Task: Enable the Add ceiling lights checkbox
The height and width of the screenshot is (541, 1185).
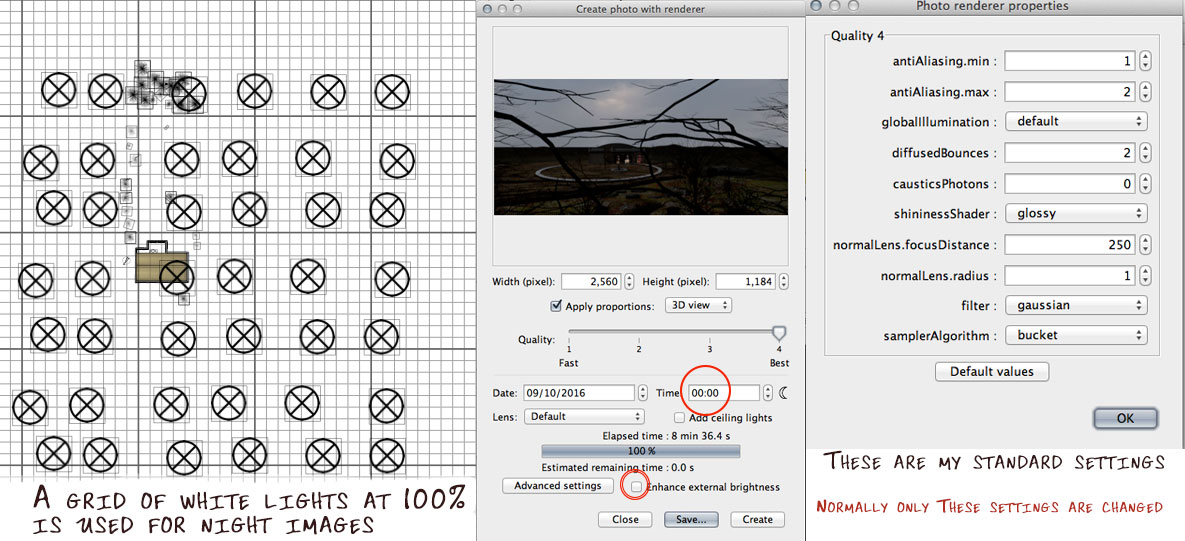Action: point(679,417)
